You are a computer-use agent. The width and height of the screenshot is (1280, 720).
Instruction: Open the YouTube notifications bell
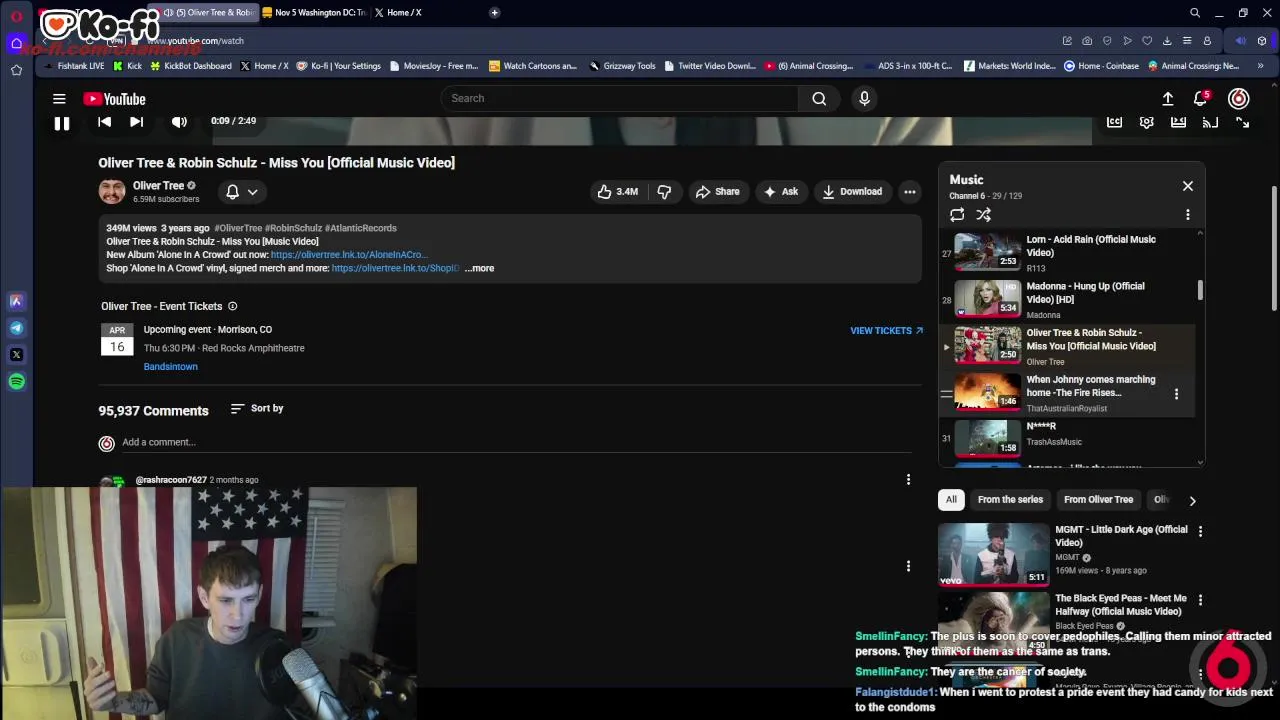tap(1201, 98)
